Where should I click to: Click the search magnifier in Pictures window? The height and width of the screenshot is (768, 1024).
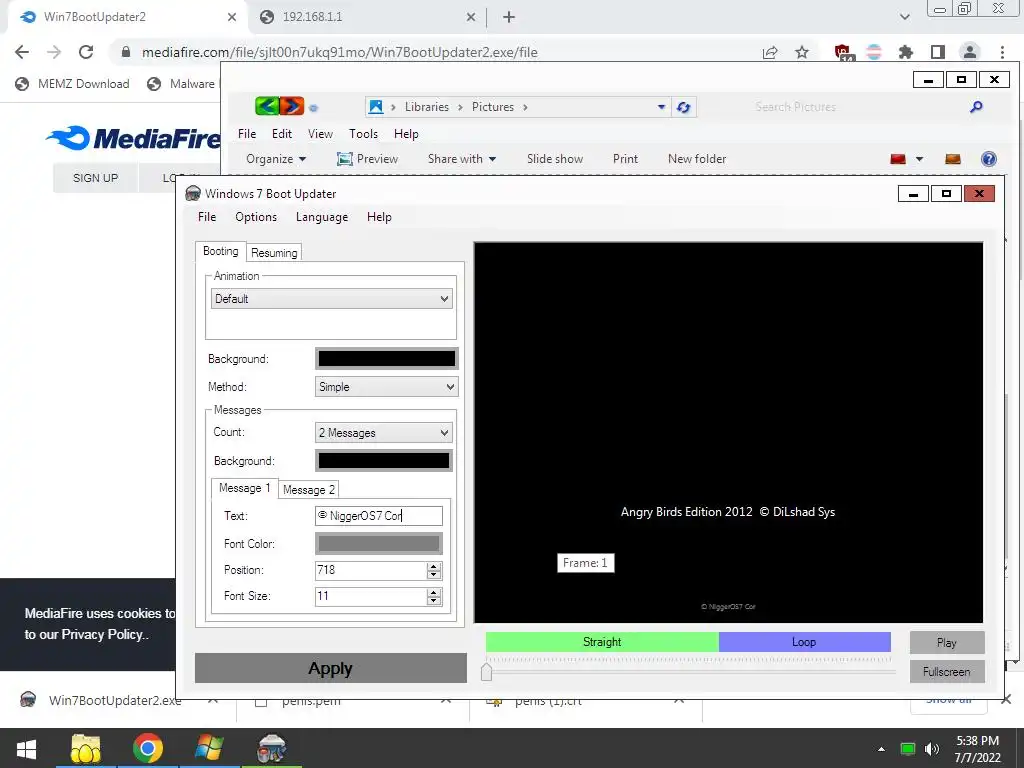[976, 107]
